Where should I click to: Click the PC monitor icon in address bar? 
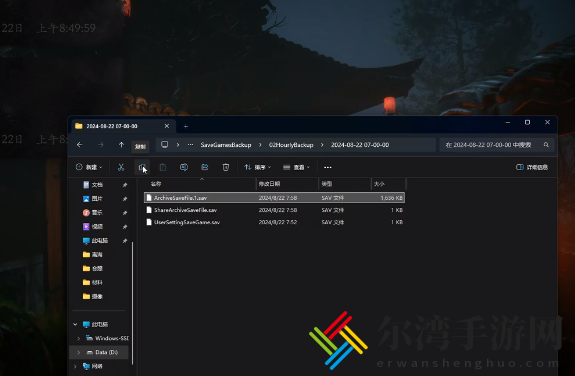165,145
